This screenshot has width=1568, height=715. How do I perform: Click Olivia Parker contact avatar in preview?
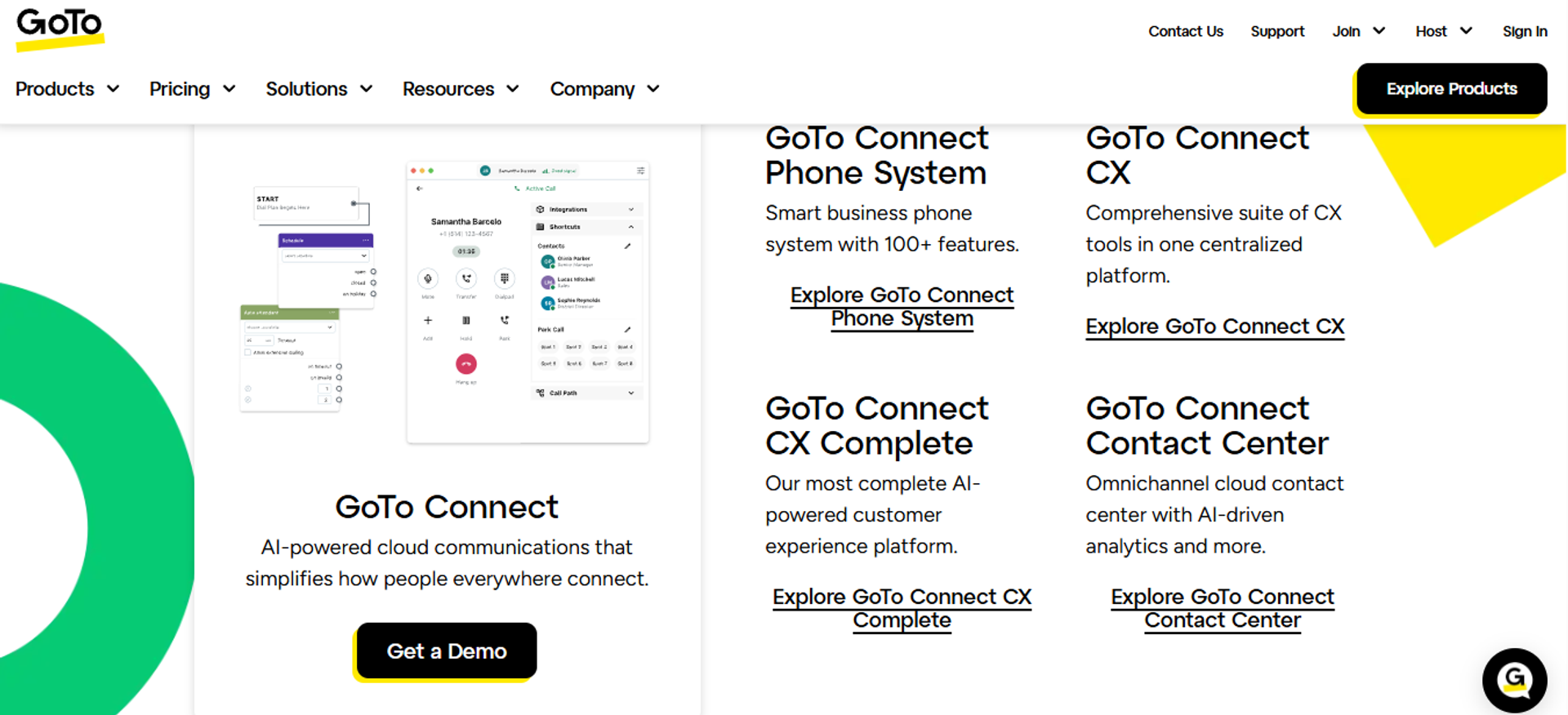click(x=548, y=261)
